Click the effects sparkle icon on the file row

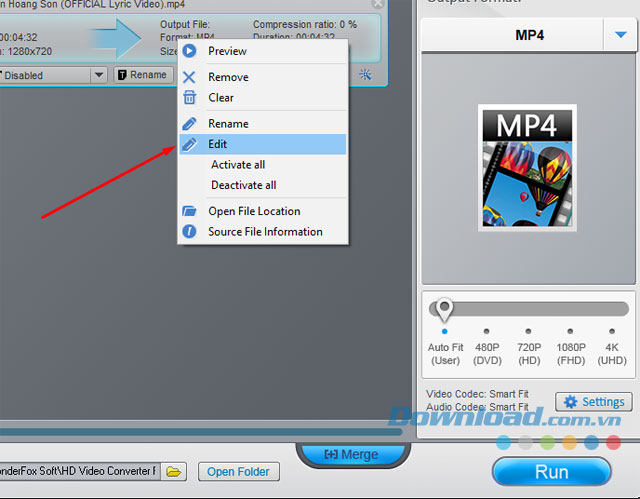coord(365,75)
